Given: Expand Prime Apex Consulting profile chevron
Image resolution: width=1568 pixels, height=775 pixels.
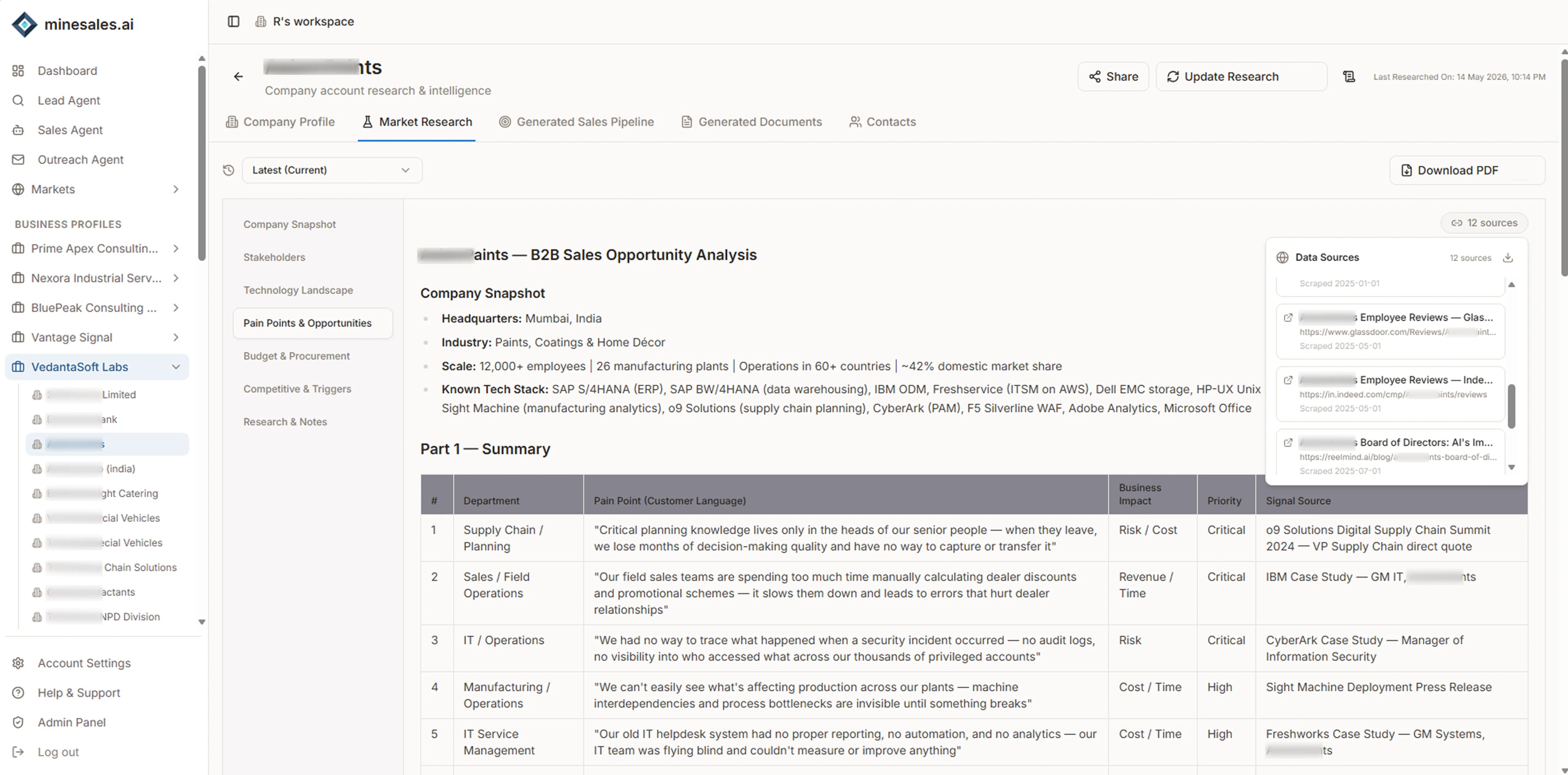Looking at the screenshot, I should click(x=176, y=248).
